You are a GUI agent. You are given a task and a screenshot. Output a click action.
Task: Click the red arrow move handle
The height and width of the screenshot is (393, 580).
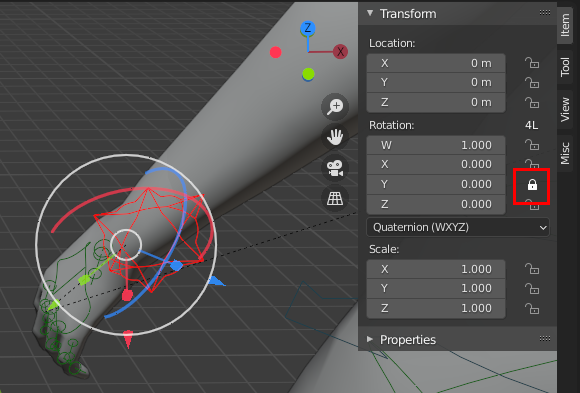point(128,339)
